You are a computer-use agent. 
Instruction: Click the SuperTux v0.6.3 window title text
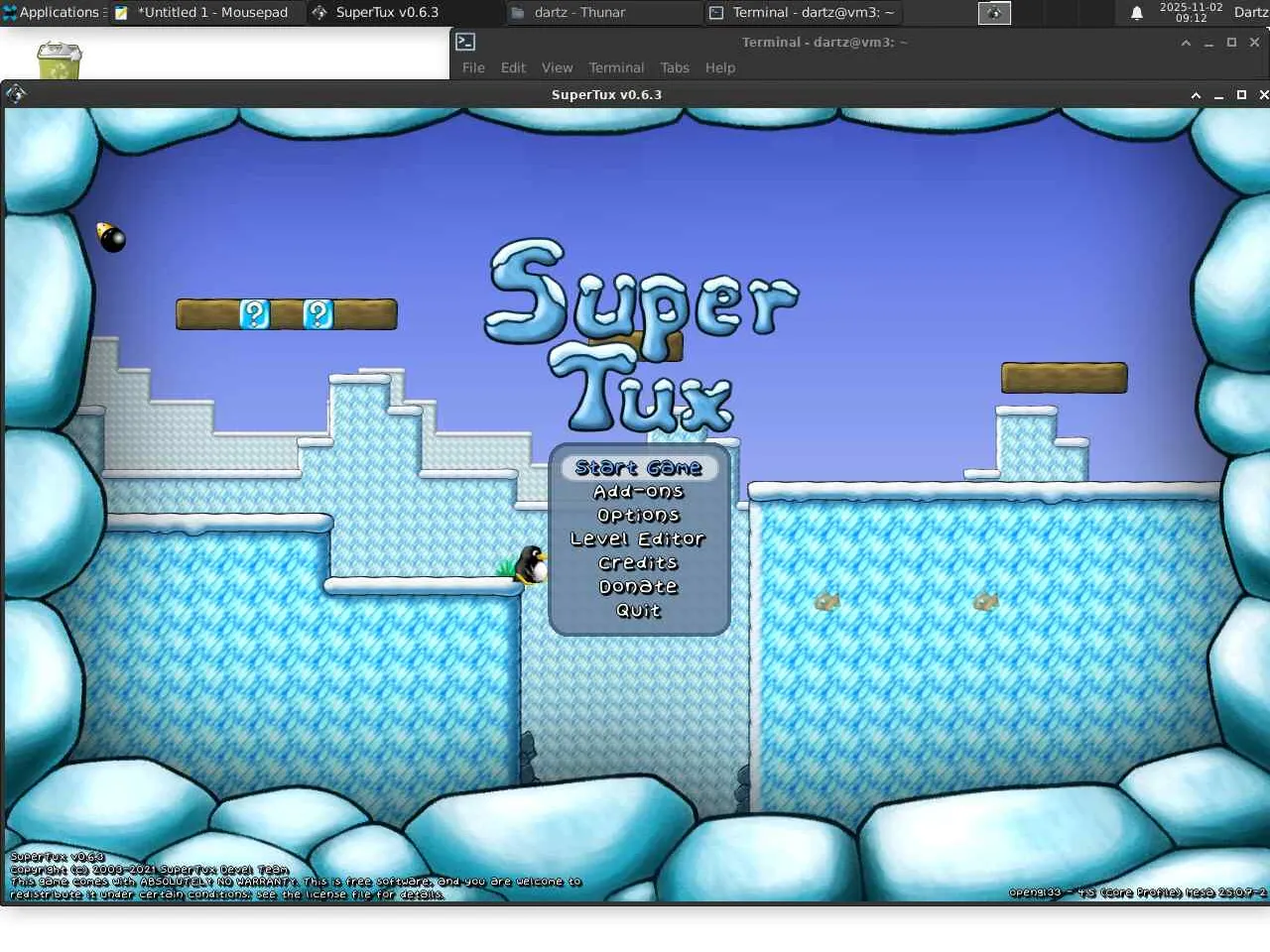606,95
